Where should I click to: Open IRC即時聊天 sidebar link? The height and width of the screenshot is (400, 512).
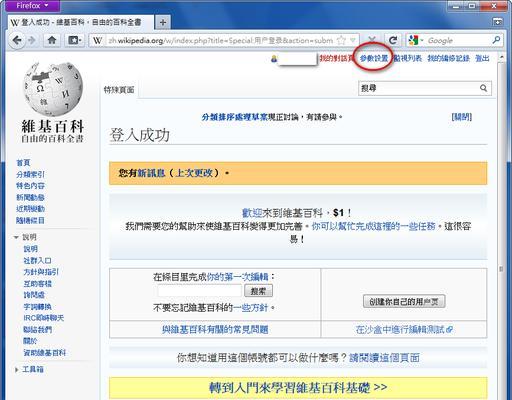[x=44, y=318]
